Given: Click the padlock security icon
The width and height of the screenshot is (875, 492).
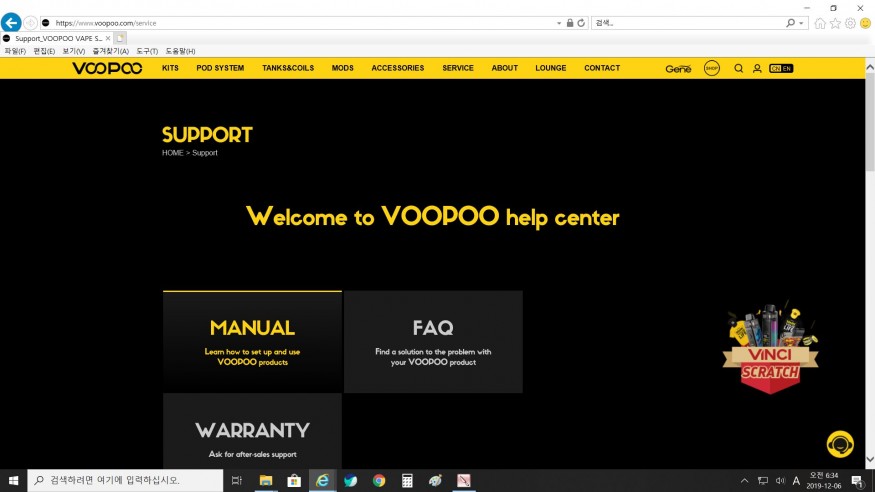Looking at the screenshot, I should [x=570, y=23].
